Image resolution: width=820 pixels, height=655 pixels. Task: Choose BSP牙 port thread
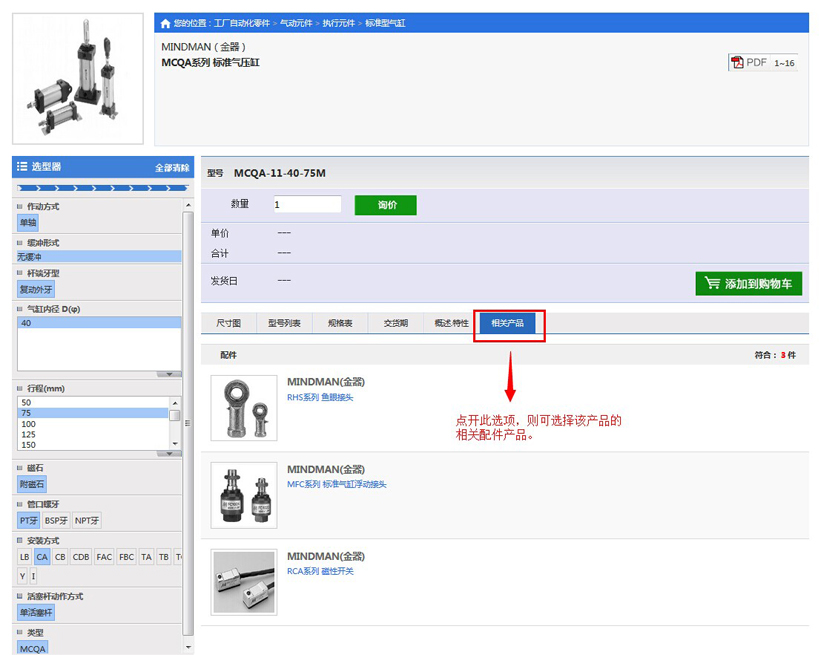[56, 521]
